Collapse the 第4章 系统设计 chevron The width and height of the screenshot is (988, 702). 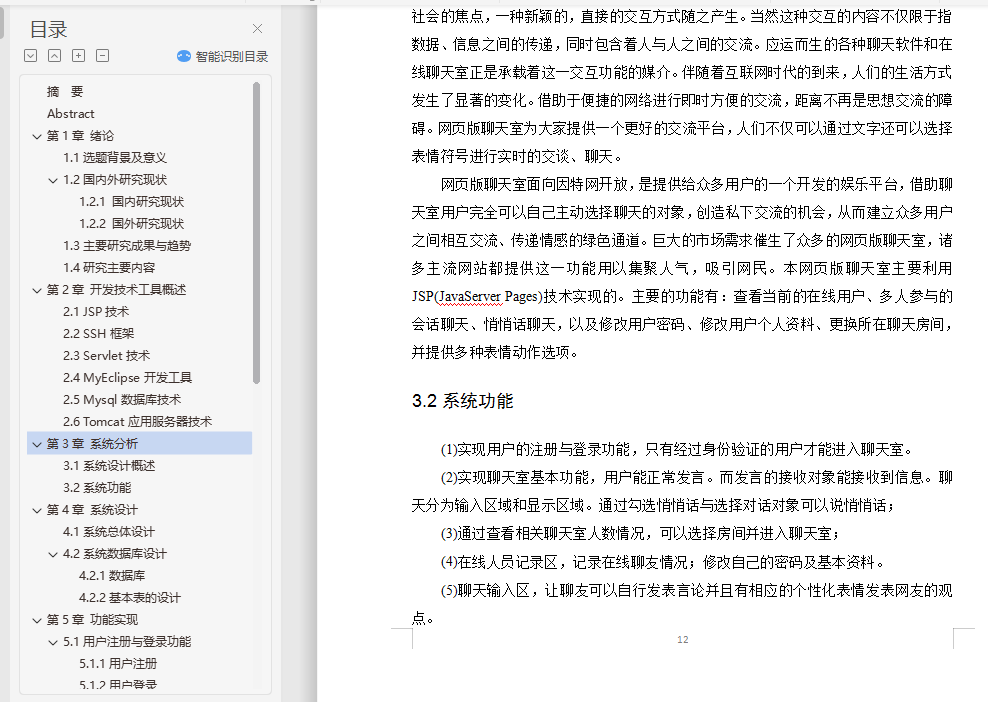pos(37,510)
